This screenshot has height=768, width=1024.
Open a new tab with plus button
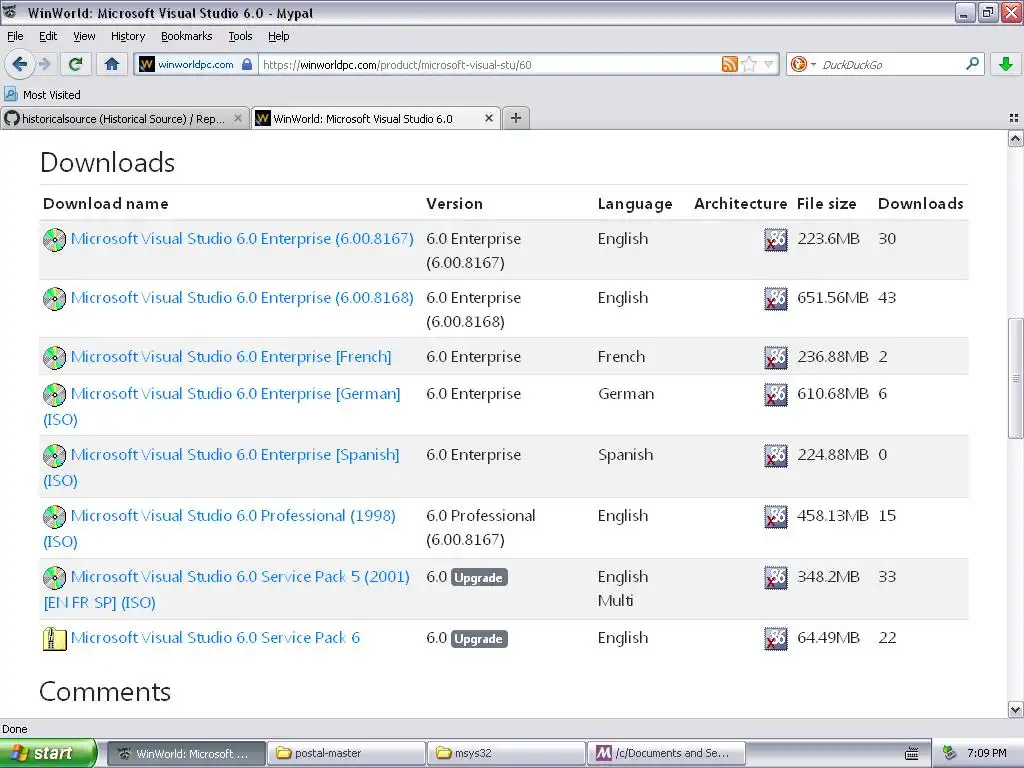coord(516,118)
